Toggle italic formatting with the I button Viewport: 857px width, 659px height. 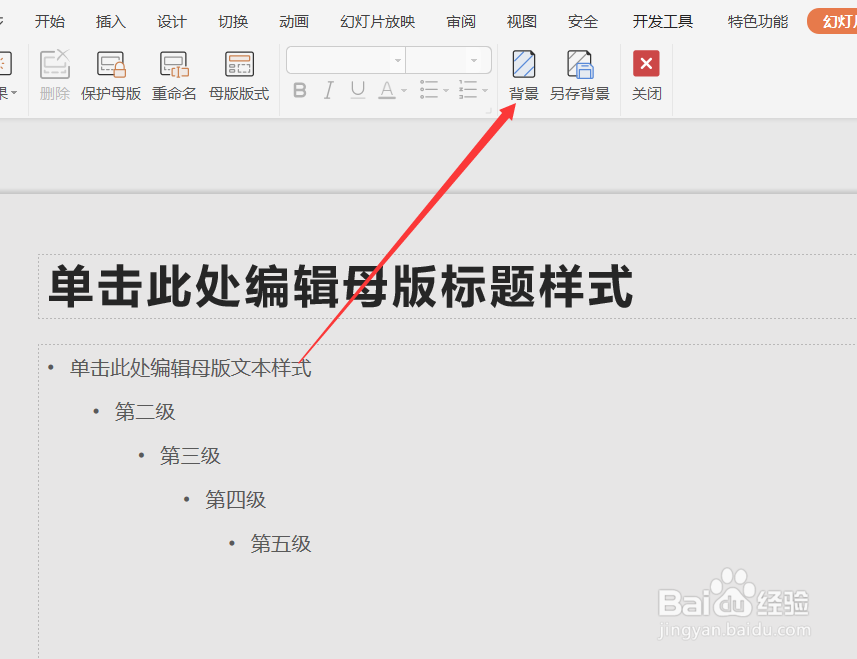(327, 90)
